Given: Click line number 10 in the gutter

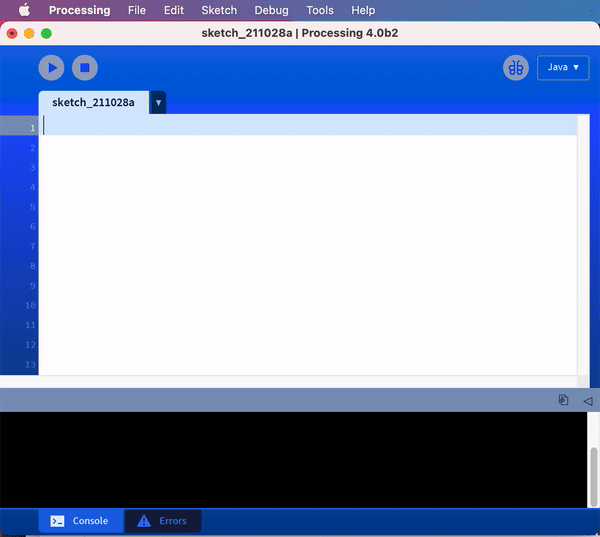Looking at the screenshot, I should (x=31, y=305).
